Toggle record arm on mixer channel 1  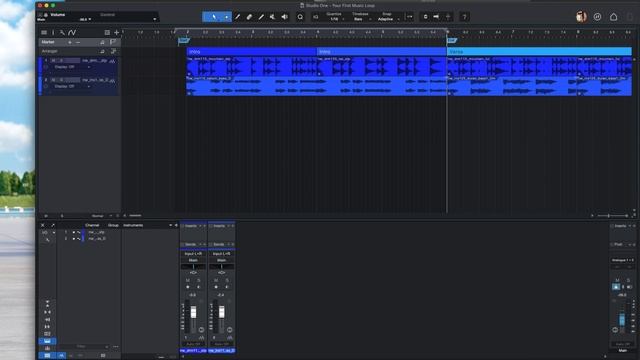(188, 287)
